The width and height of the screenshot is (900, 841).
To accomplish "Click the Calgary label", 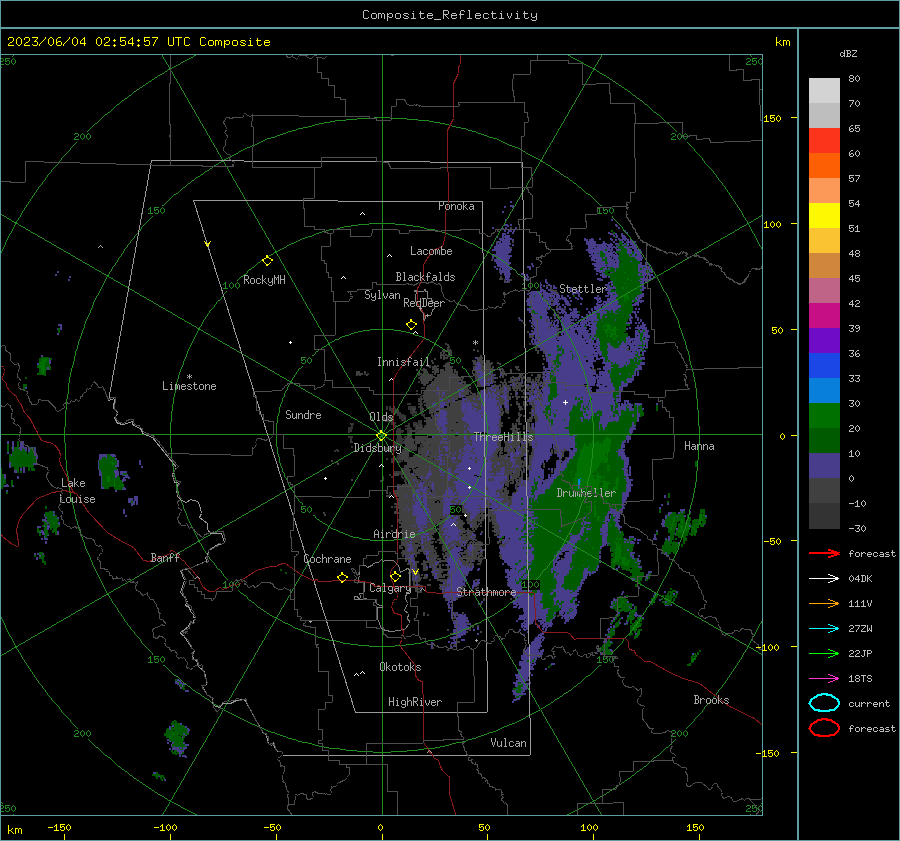I will (390, 588).
